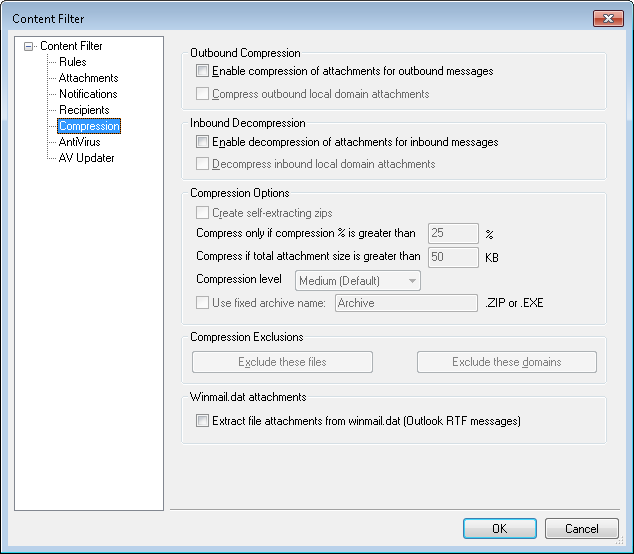Open AntiVirus settings in tree
Viewport: 634px width, 554px height.
(x=79, y=142)
